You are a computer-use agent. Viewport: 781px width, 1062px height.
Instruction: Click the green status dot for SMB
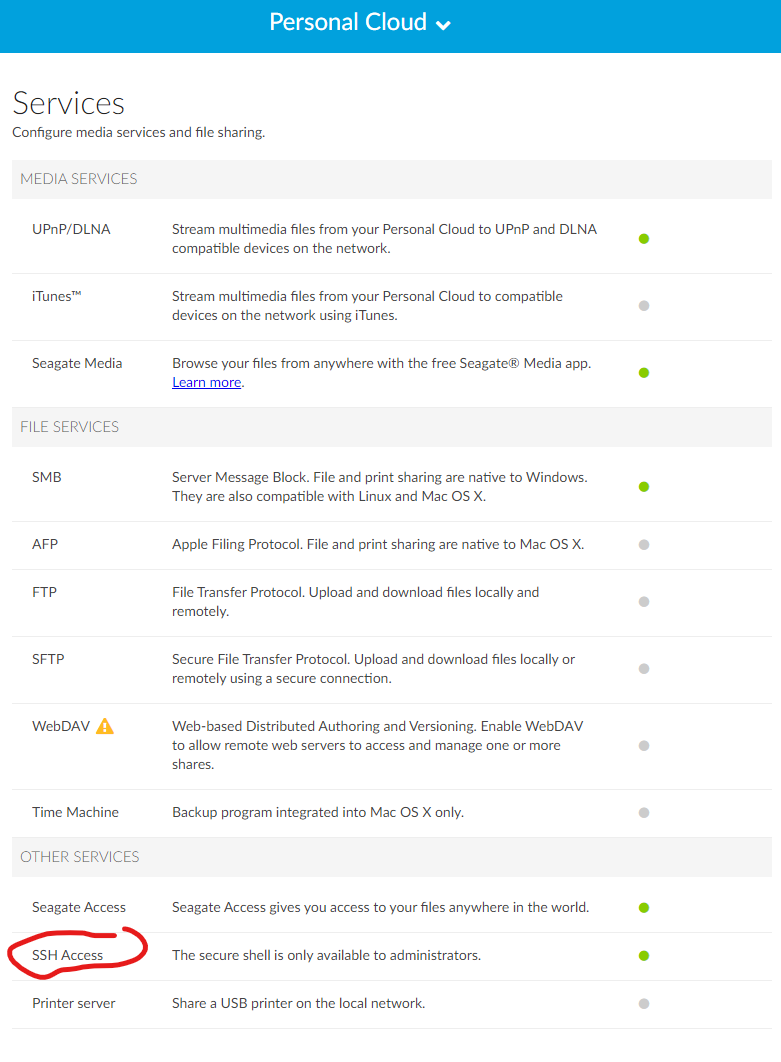(x=644, y=487)
